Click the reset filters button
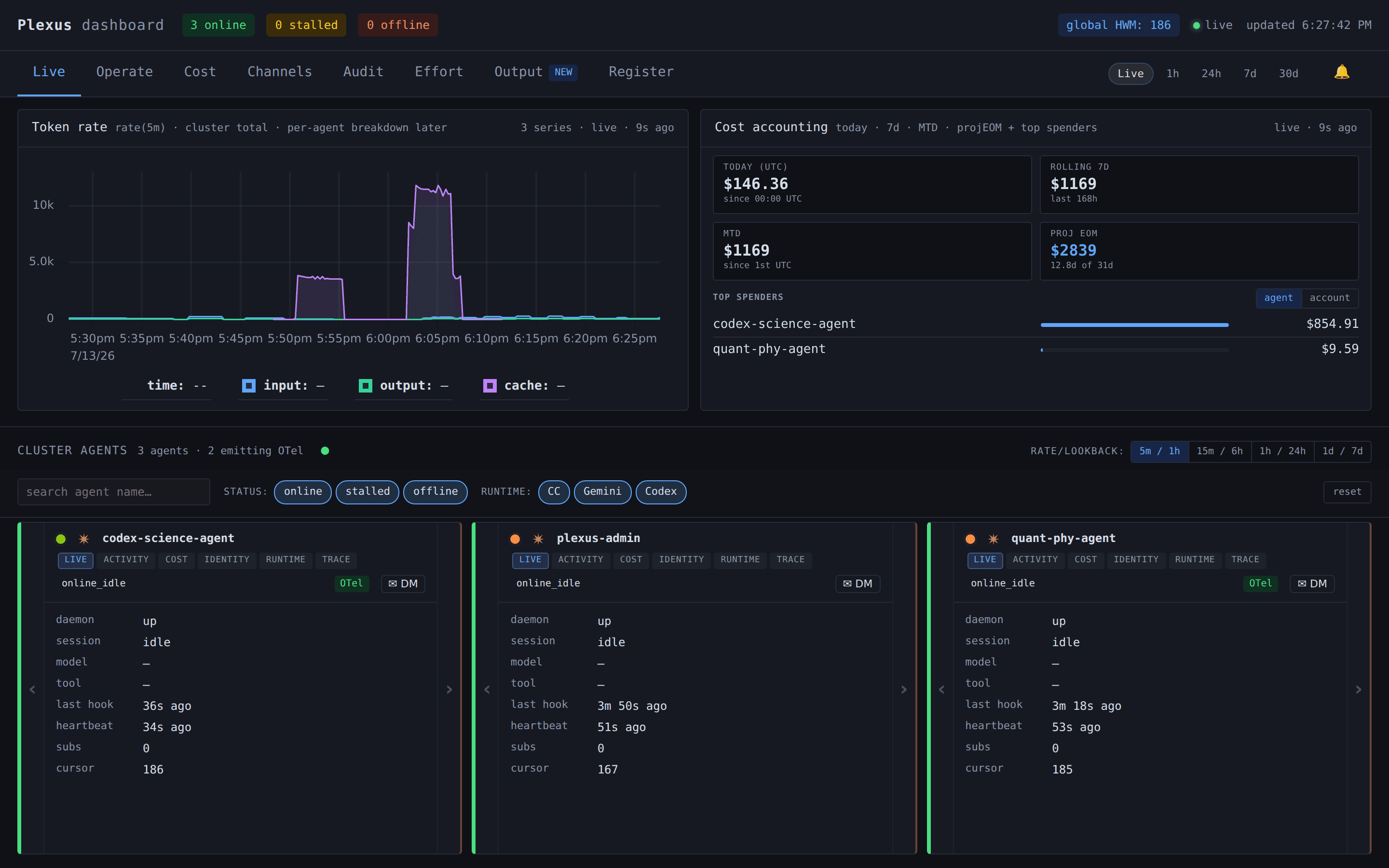Screen dimensions: 1389x868 click(x=1347, y=492)
